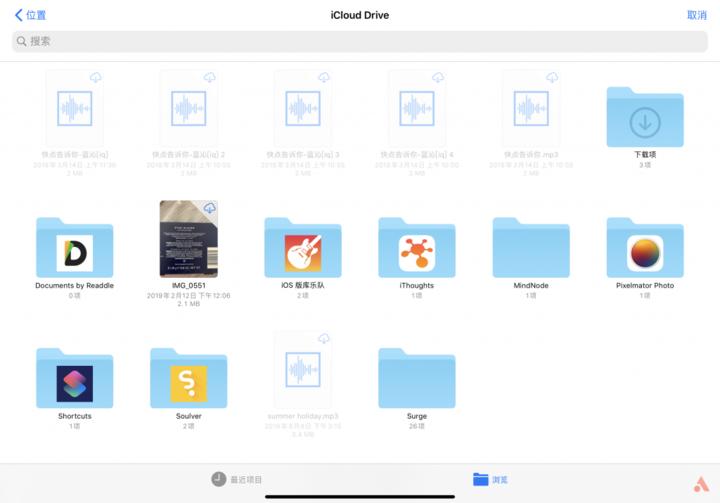
Task: Select the unnumbered [iq] audio file
Action: [74, 108]
